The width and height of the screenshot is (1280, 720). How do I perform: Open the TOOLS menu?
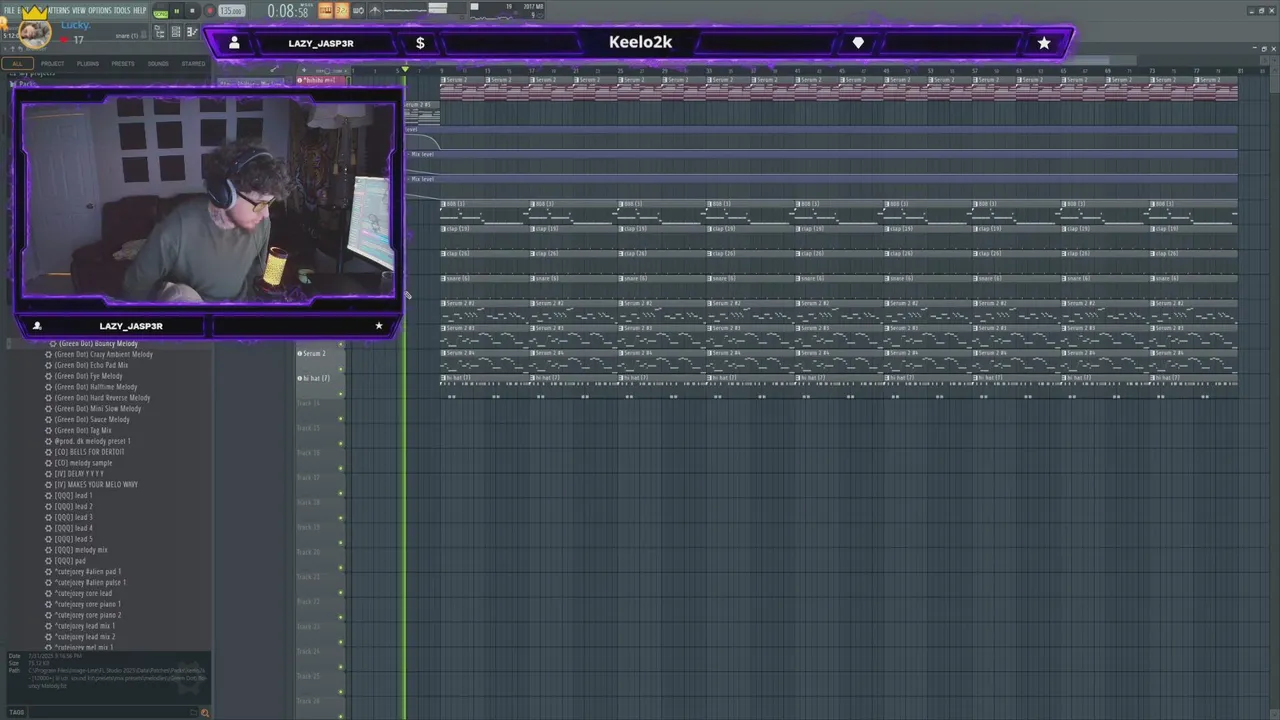(x=122, y=10)
